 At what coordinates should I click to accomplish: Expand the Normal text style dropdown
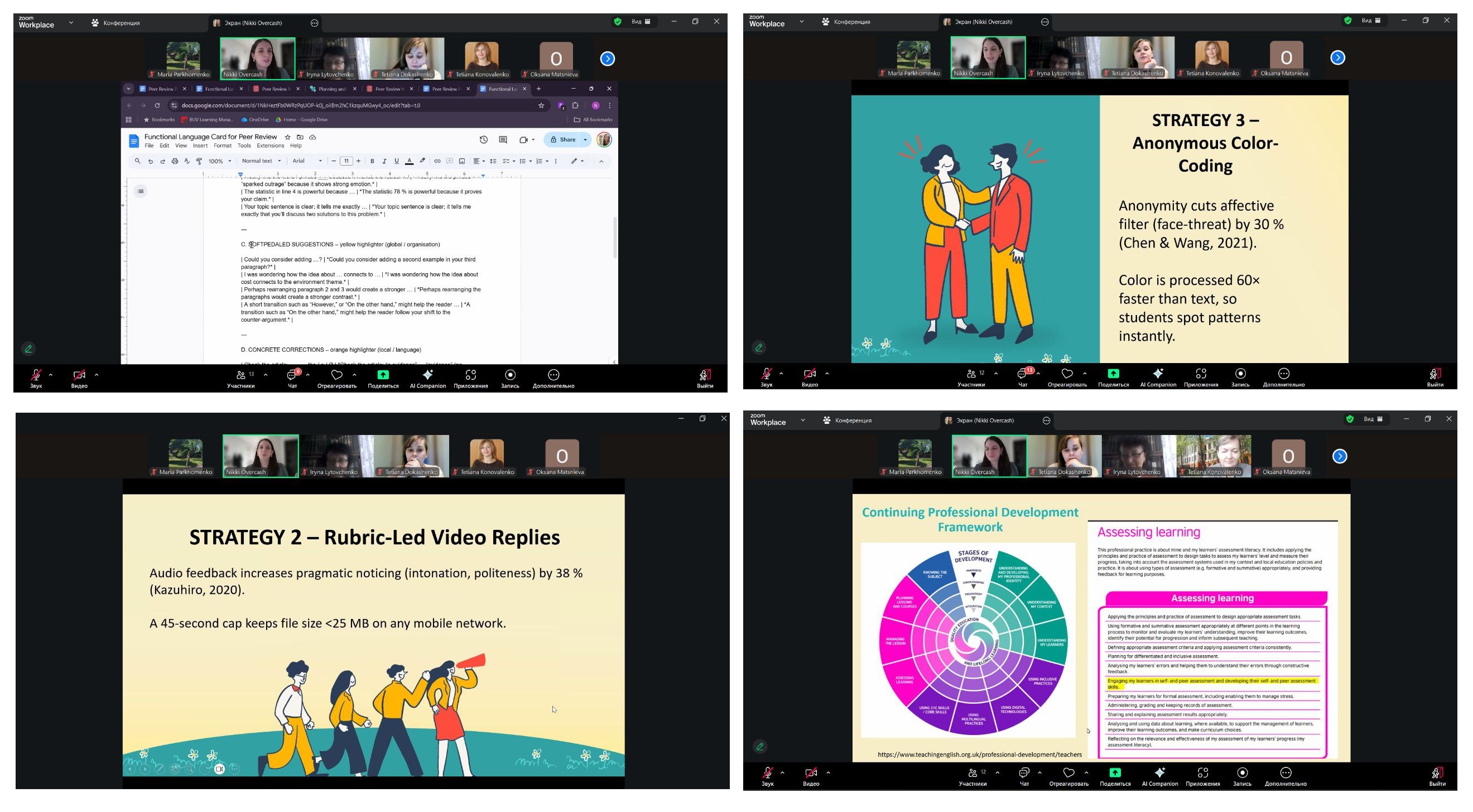click(x=261, y=161)
